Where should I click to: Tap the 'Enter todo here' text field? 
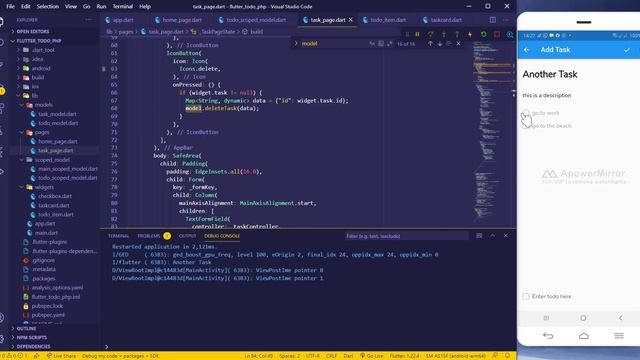pyautogui.click(x=551, y=296)
